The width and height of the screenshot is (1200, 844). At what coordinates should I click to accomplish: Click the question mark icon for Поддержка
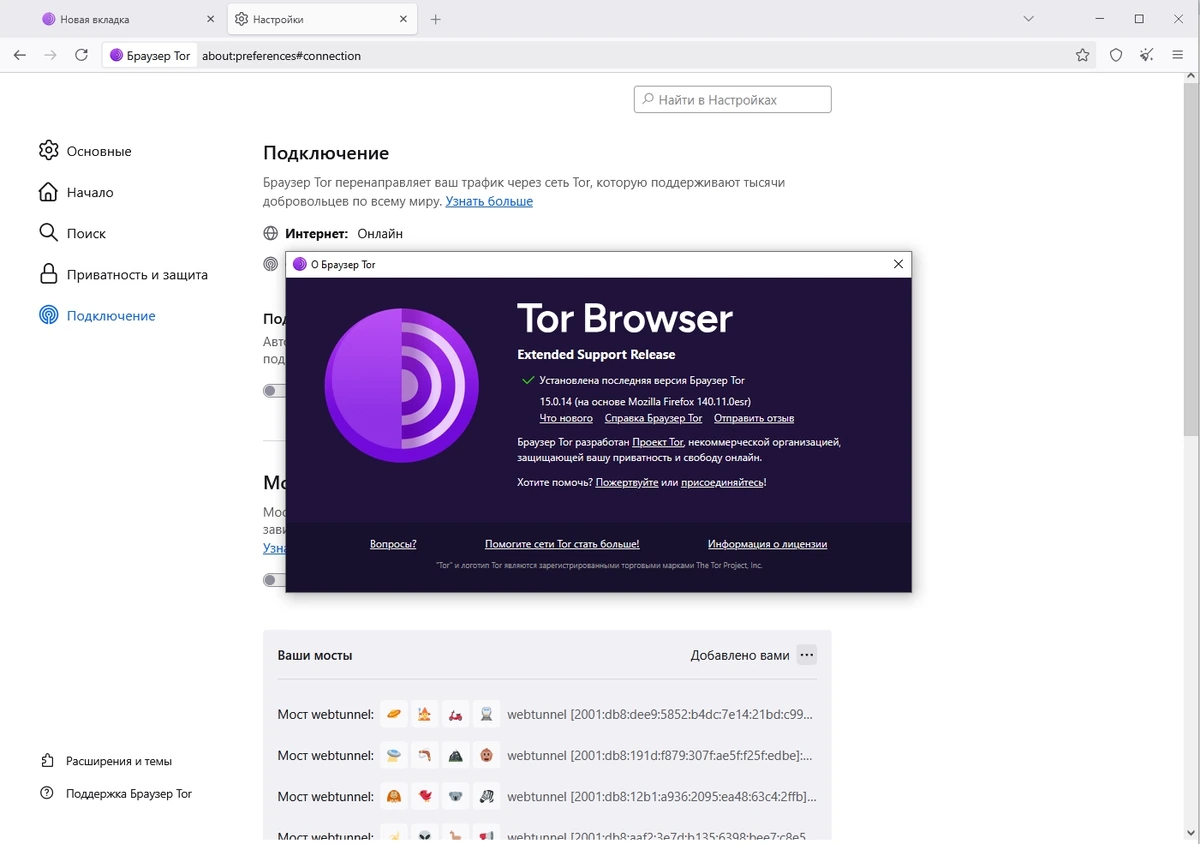click(47, 793)
